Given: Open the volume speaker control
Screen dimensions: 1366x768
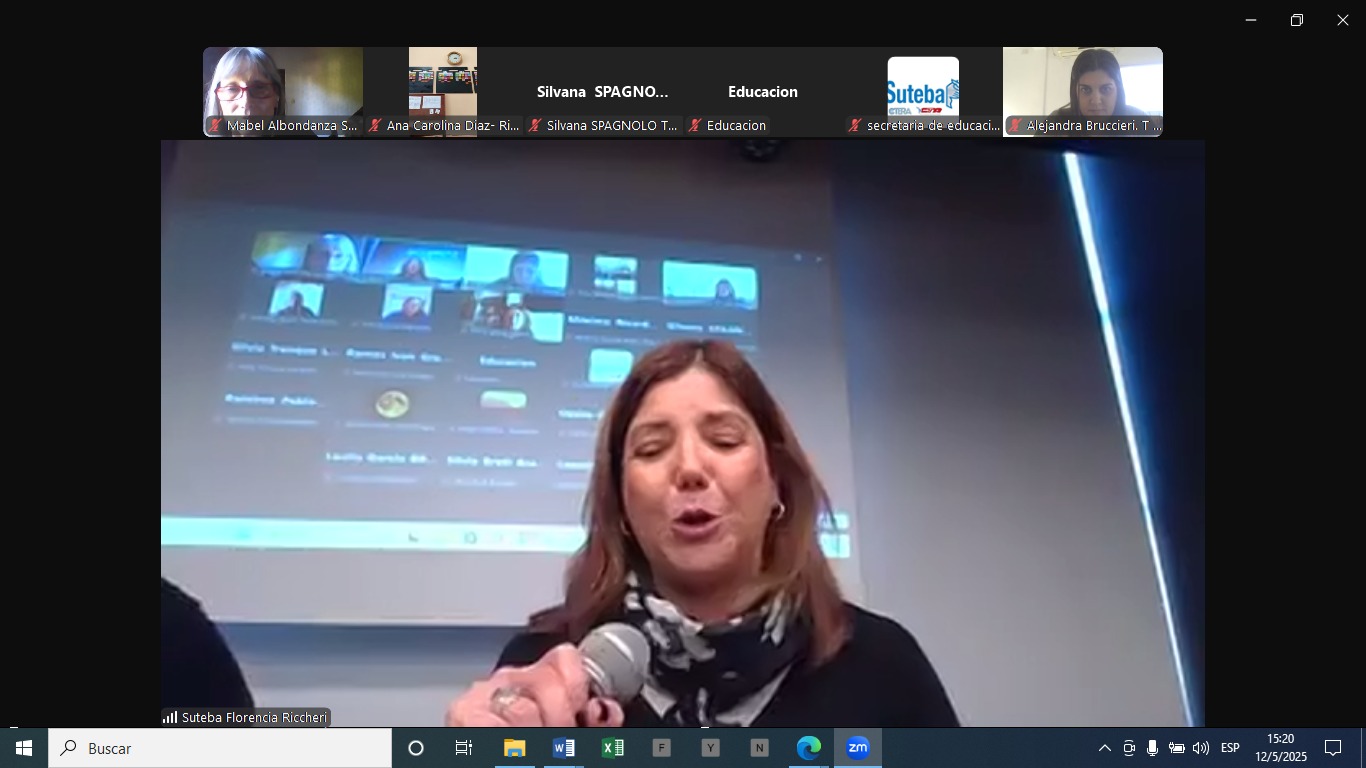Looking at the screenshot, I should click(1200, 748).
